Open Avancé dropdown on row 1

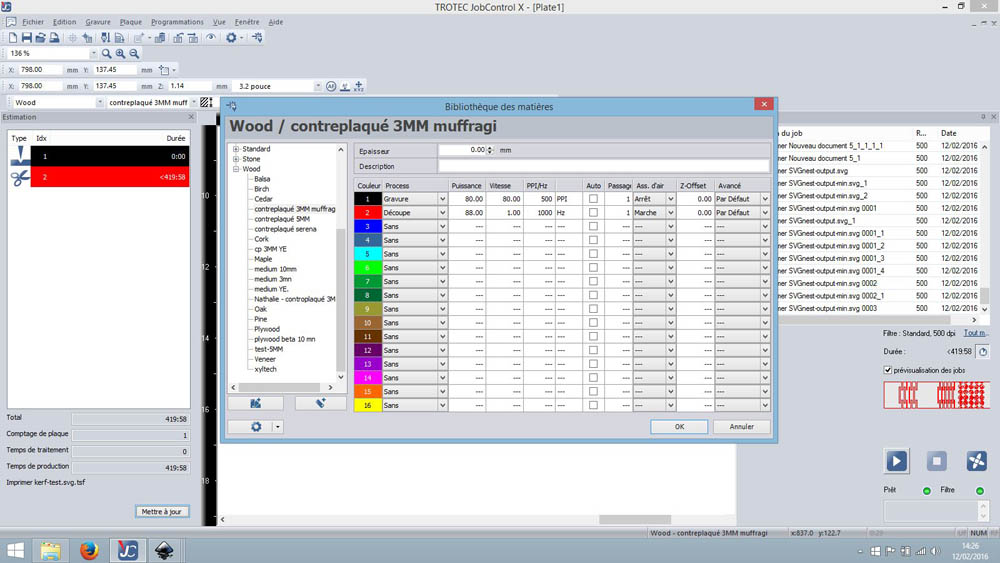tap(765, 199)
